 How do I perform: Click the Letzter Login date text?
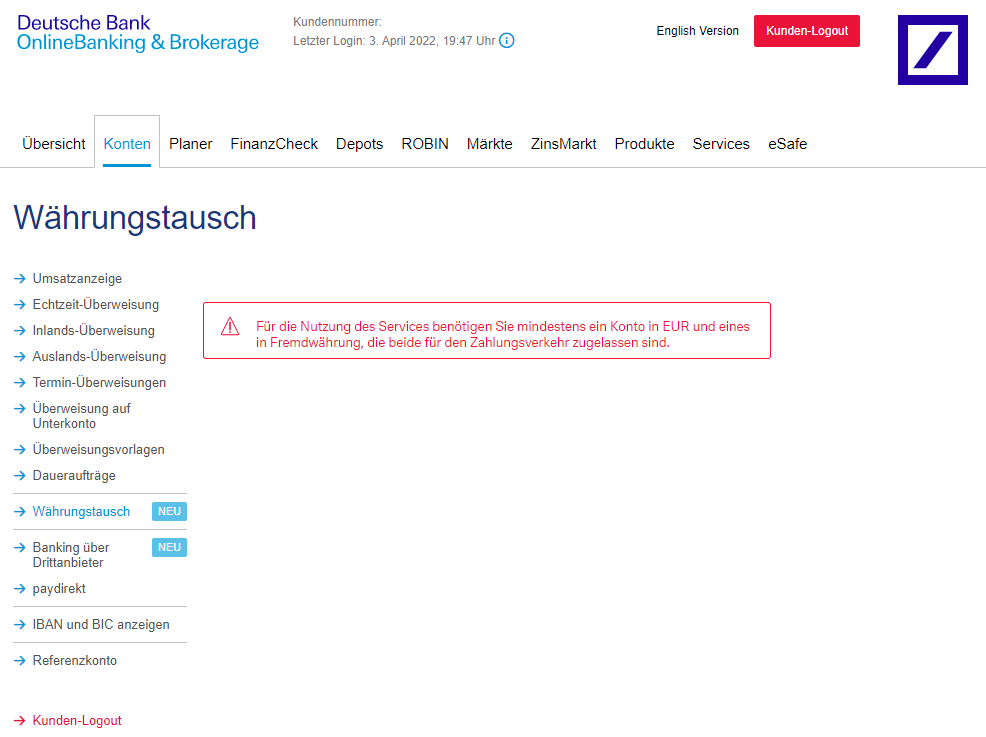[x=394, y=41]
